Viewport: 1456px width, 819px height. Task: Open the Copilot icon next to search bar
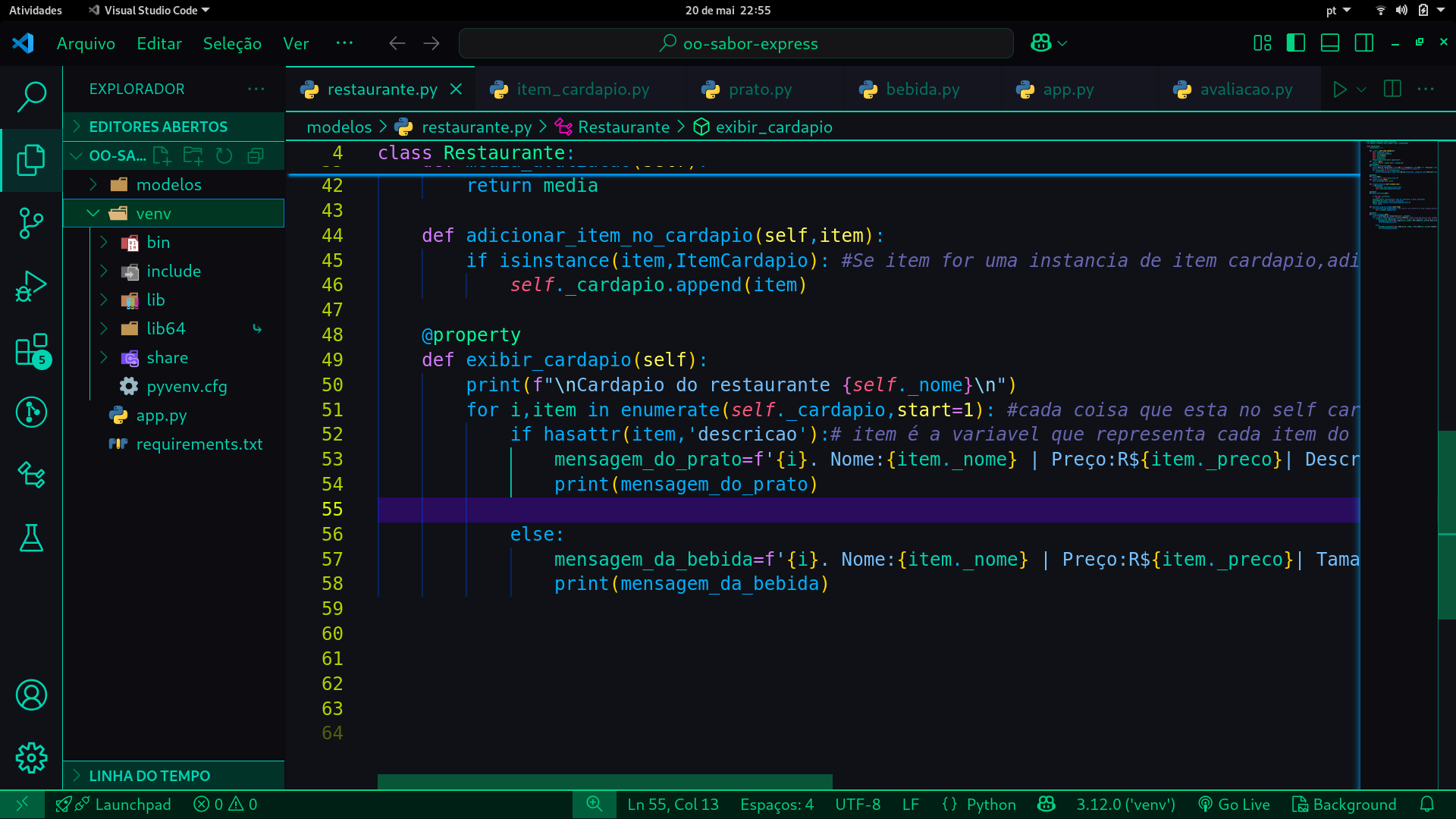click(x=1040, y=43)
